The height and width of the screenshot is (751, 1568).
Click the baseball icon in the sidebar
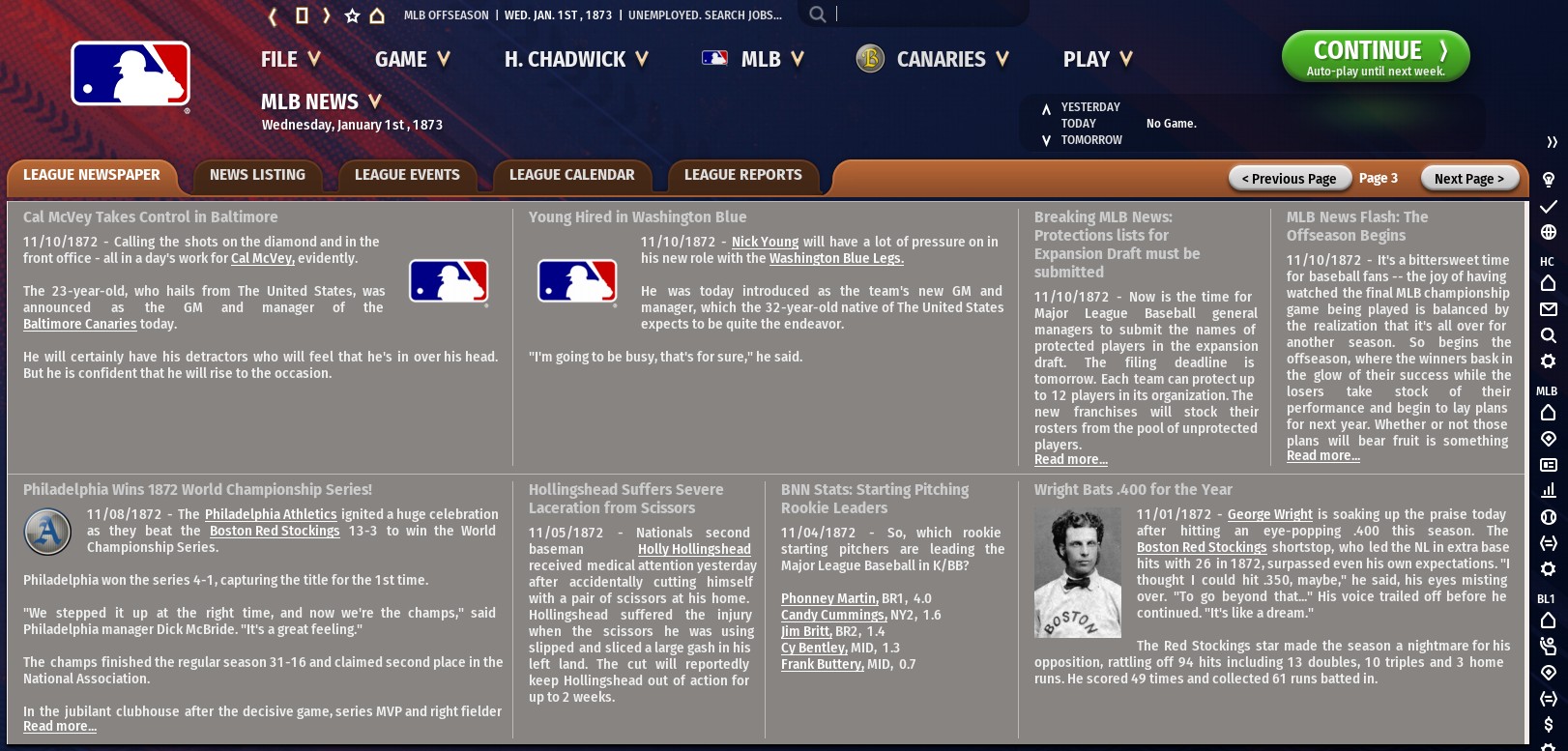click(1548, 517)
